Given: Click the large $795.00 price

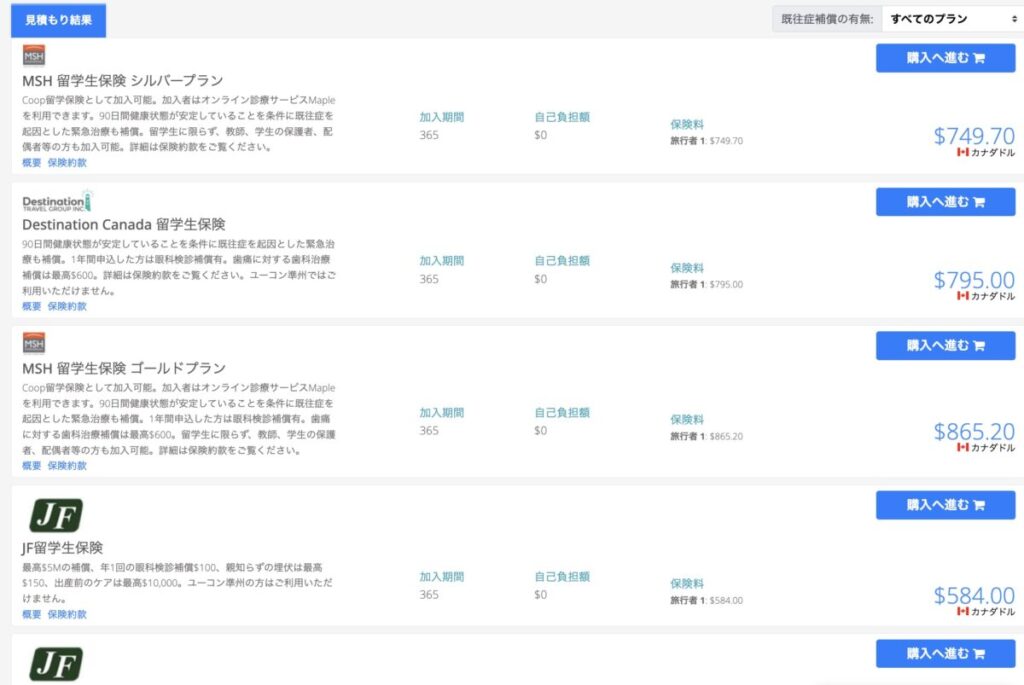Looking at the screenshot, I should click(974, 279).
